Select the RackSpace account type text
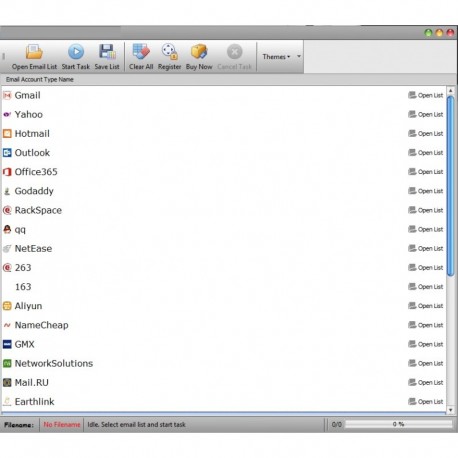The image size is (458, 458). 38,210
